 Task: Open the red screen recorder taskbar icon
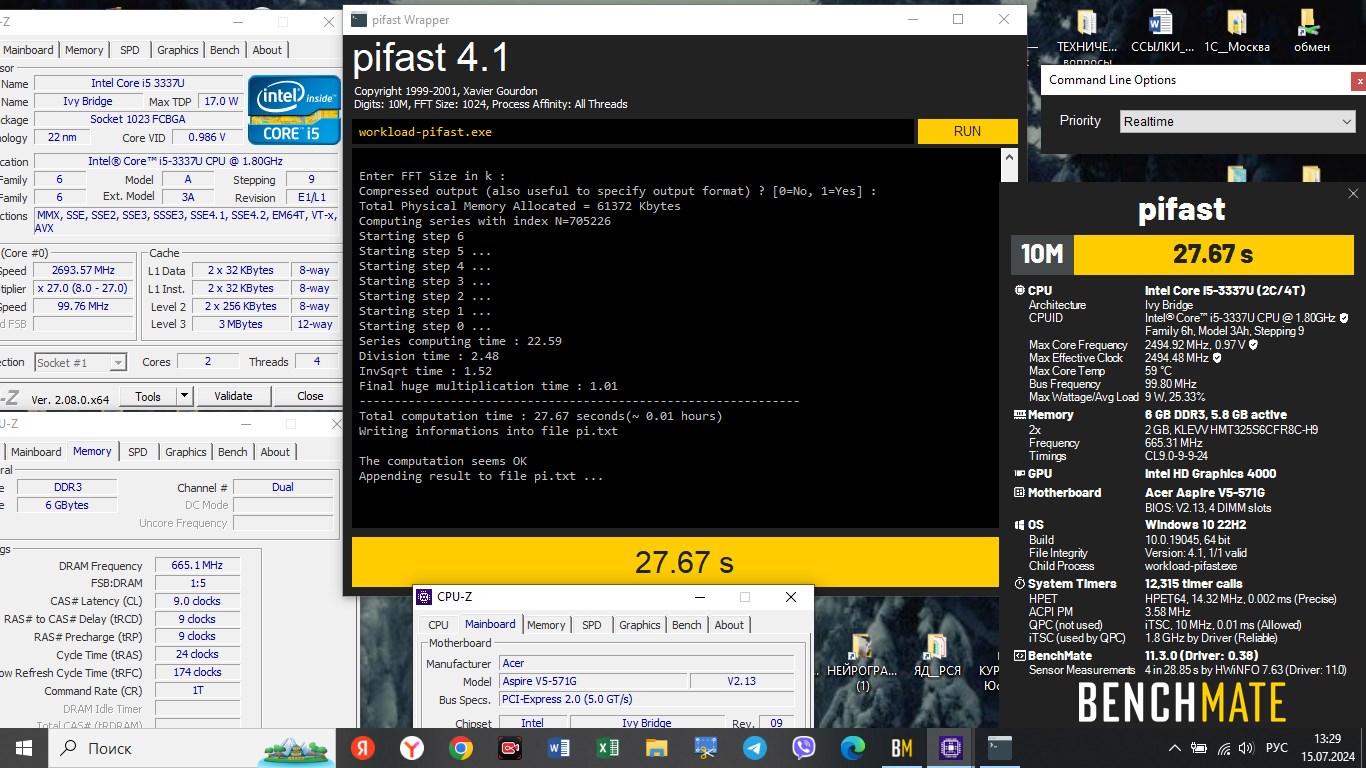click(510, 747)
